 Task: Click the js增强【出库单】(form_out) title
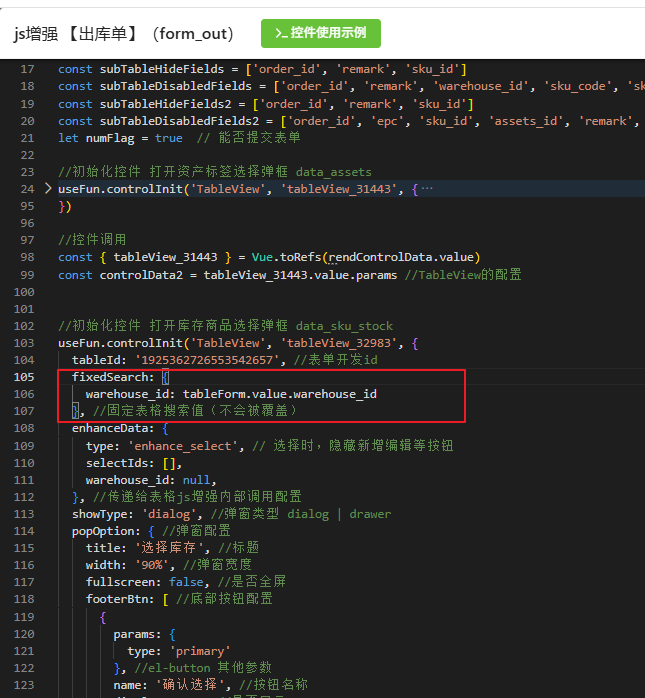124,34
